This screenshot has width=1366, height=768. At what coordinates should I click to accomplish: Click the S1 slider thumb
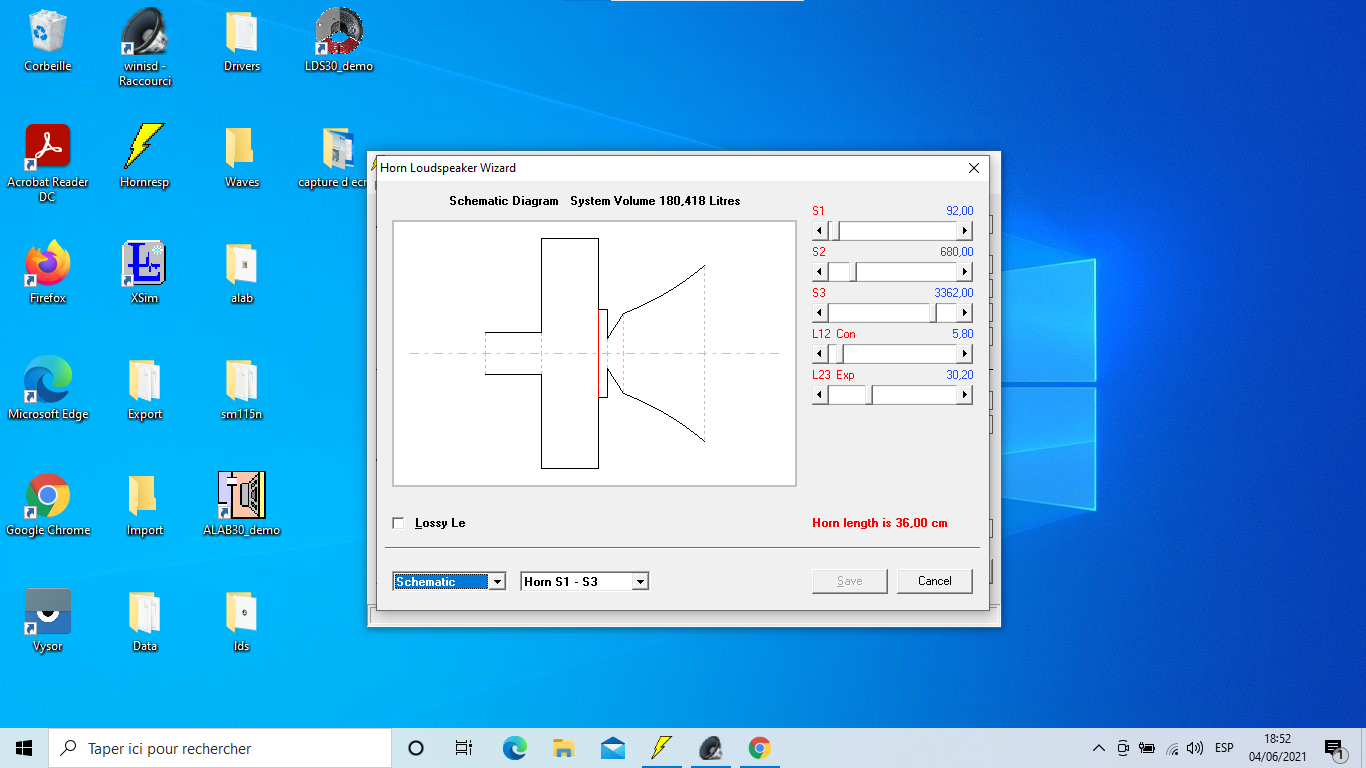834,230
